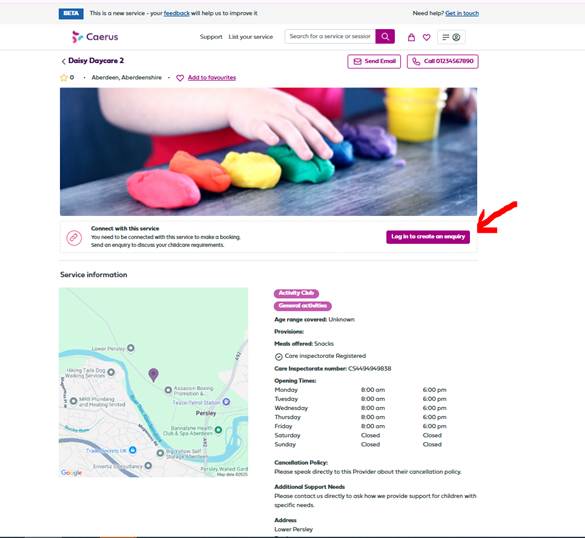Click the Caerus logo
Image resolution: width=585 pixels, height=538 pixels.
pyautogui.click(x=95, y=37)
